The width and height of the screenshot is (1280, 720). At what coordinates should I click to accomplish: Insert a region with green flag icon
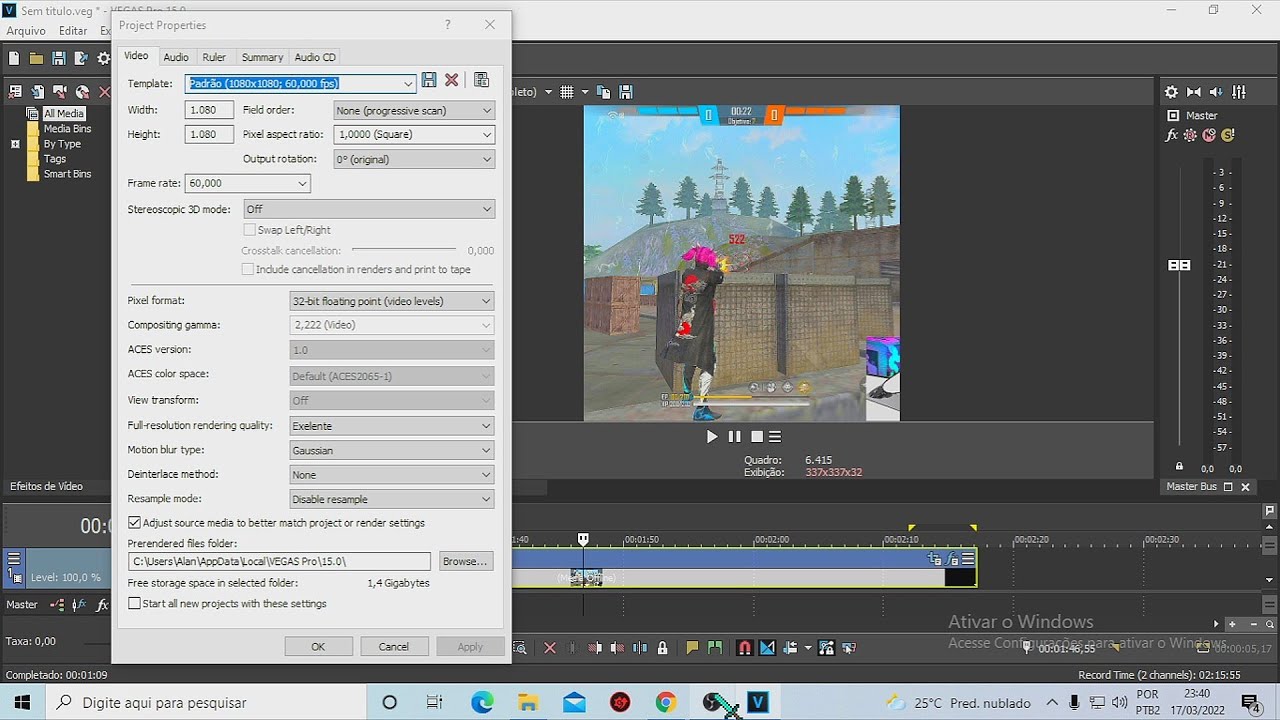[x=714, y=648]
